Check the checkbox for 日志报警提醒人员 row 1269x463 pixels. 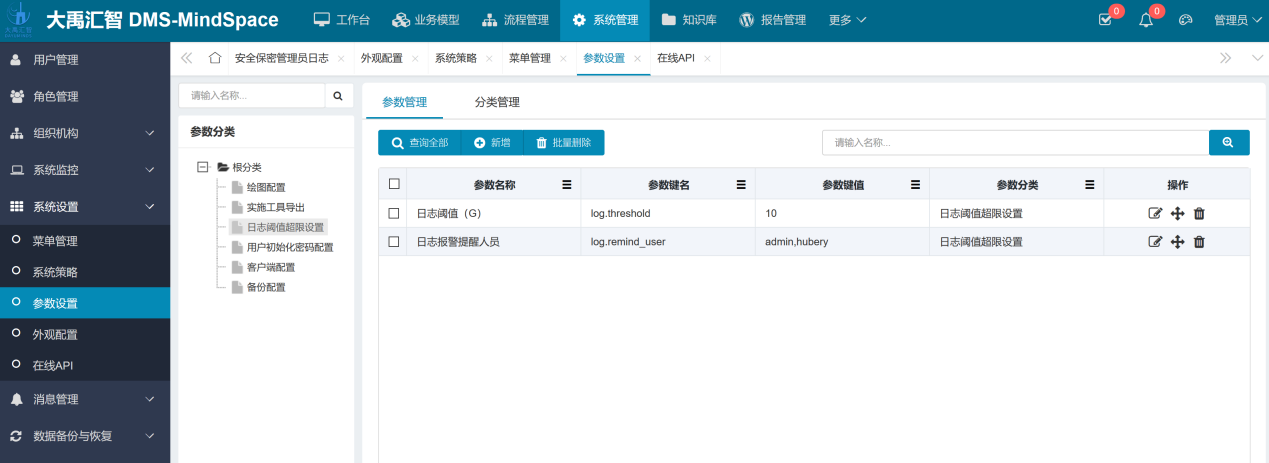pos(394,241)
